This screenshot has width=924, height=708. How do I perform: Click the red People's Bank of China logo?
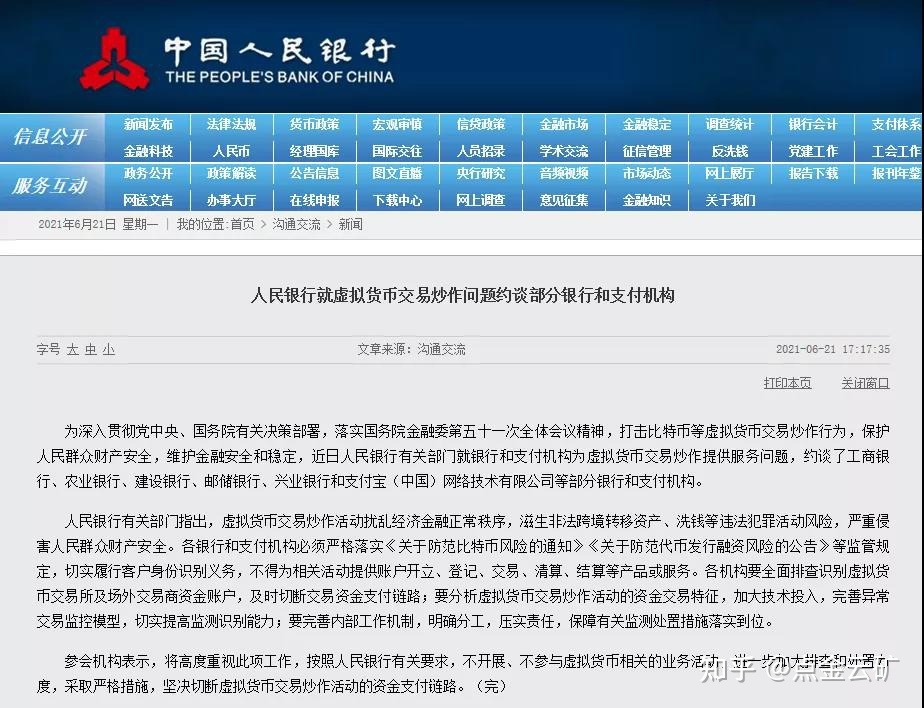pyautogui.click(x=114, y=60)
